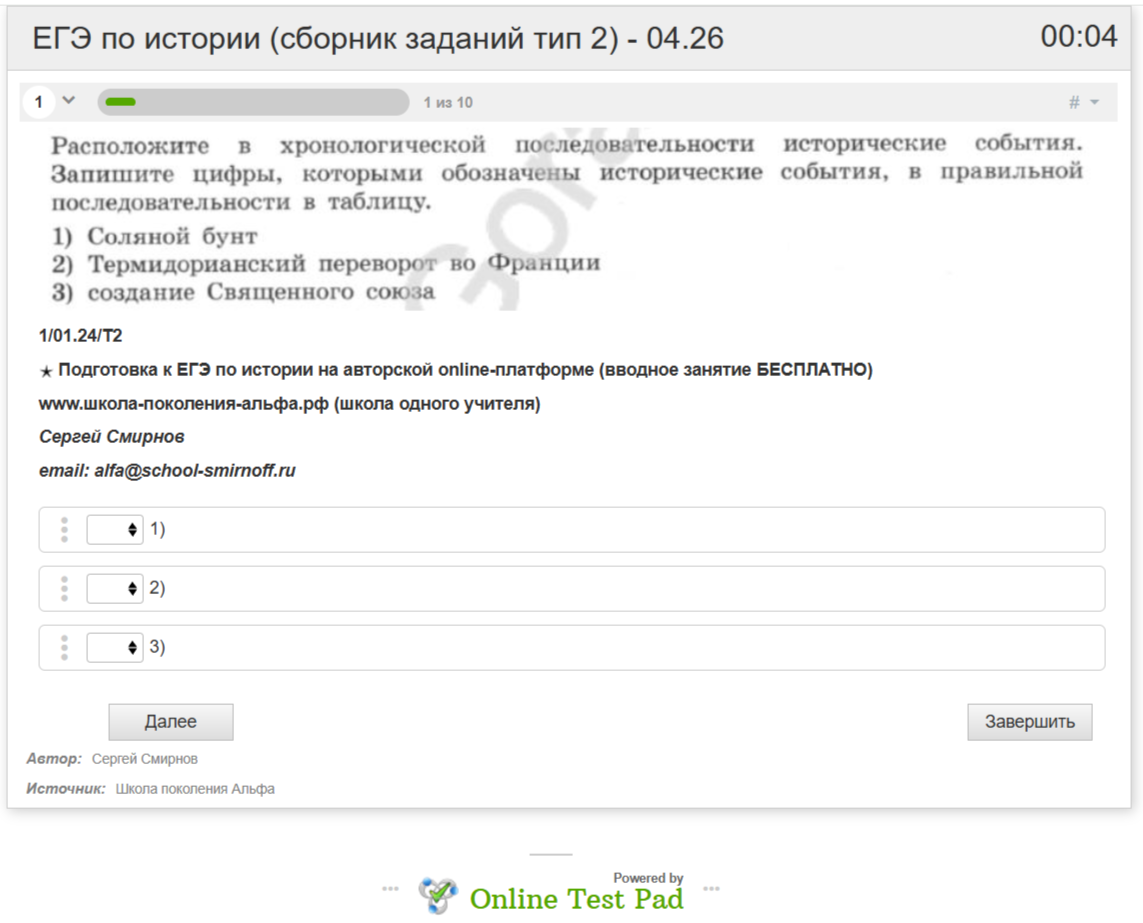The height and width of the screenshot is (923, 1143).
Task: Expand question number chevron next to 1
Action: (68, 100)
